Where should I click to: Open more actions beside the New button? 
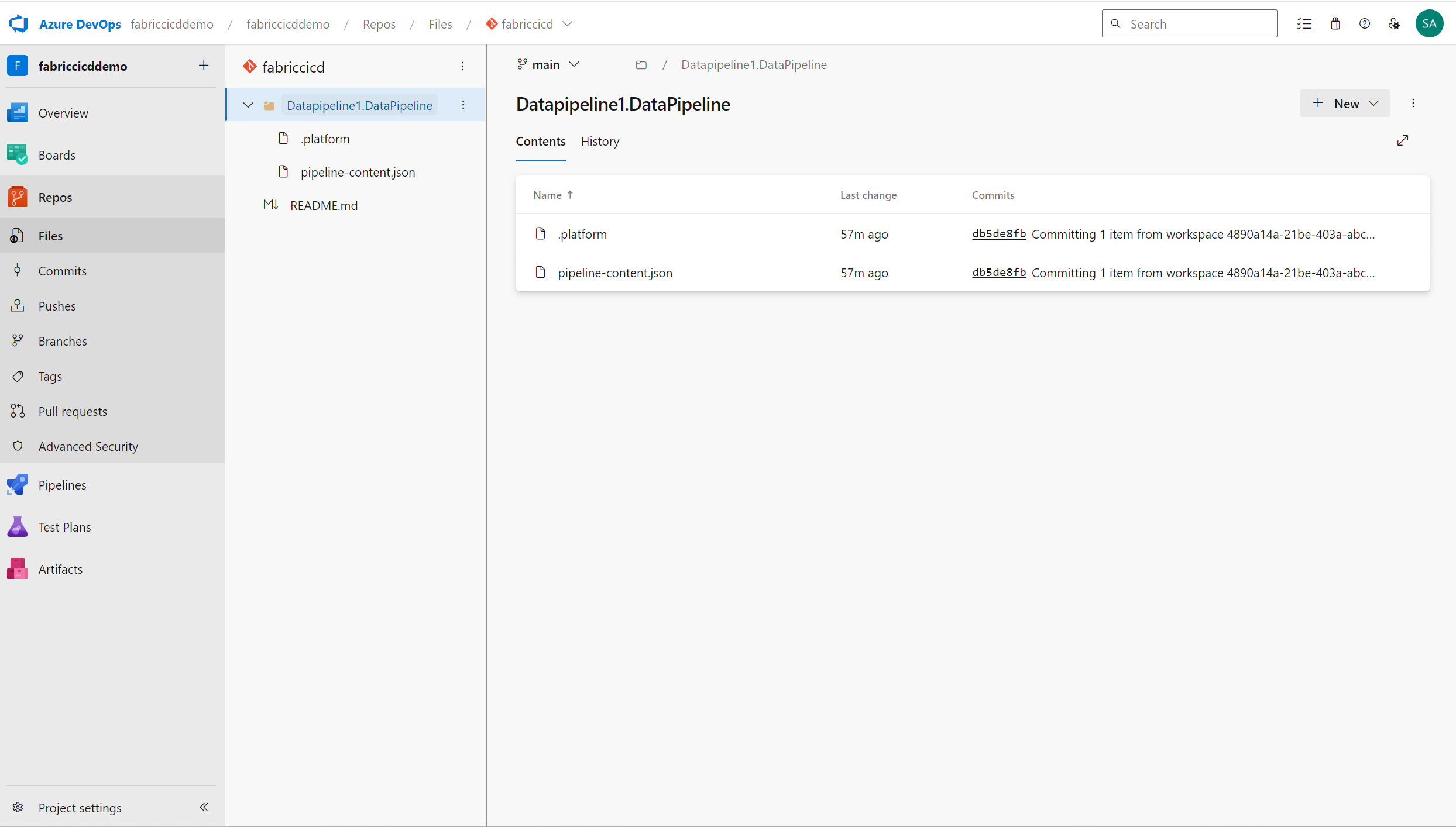(x=1413, y=104)
